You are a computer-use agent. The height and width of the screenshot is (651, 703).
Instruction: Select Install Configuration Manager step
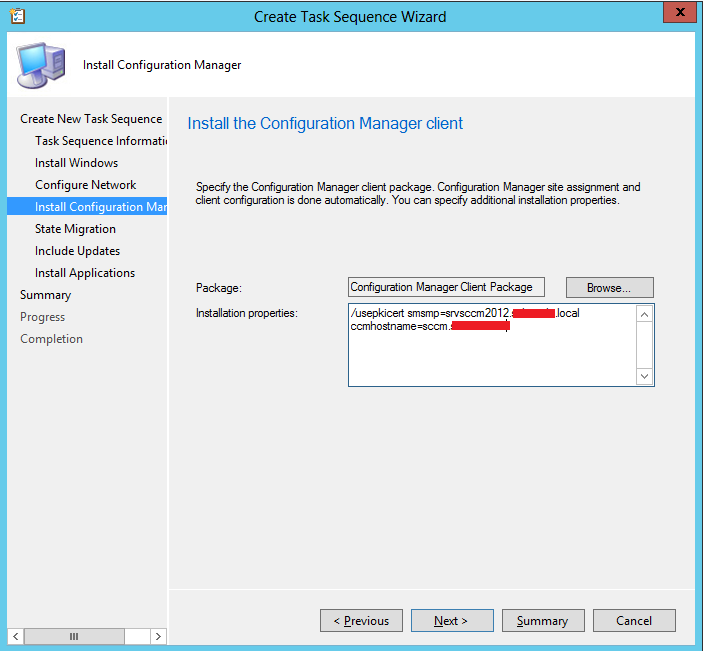(87, 207)
